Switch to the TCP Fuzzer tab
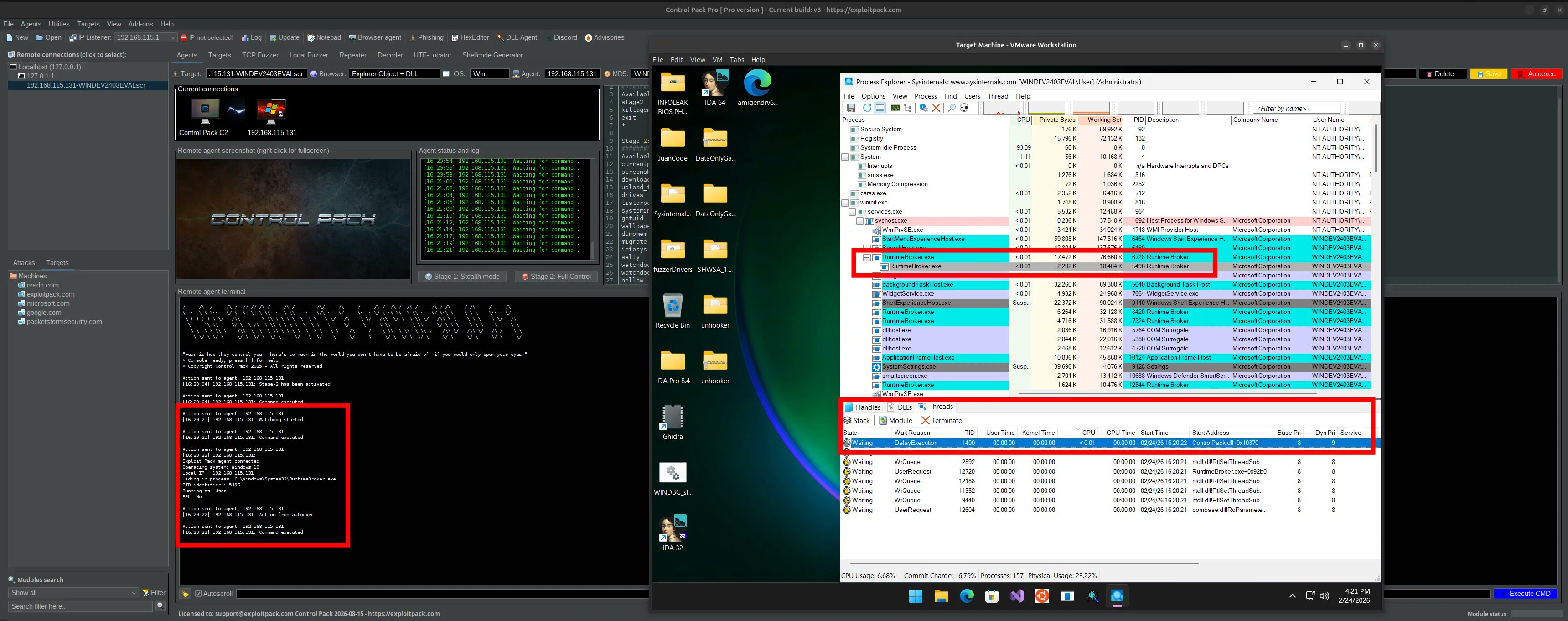 point(260,56)
